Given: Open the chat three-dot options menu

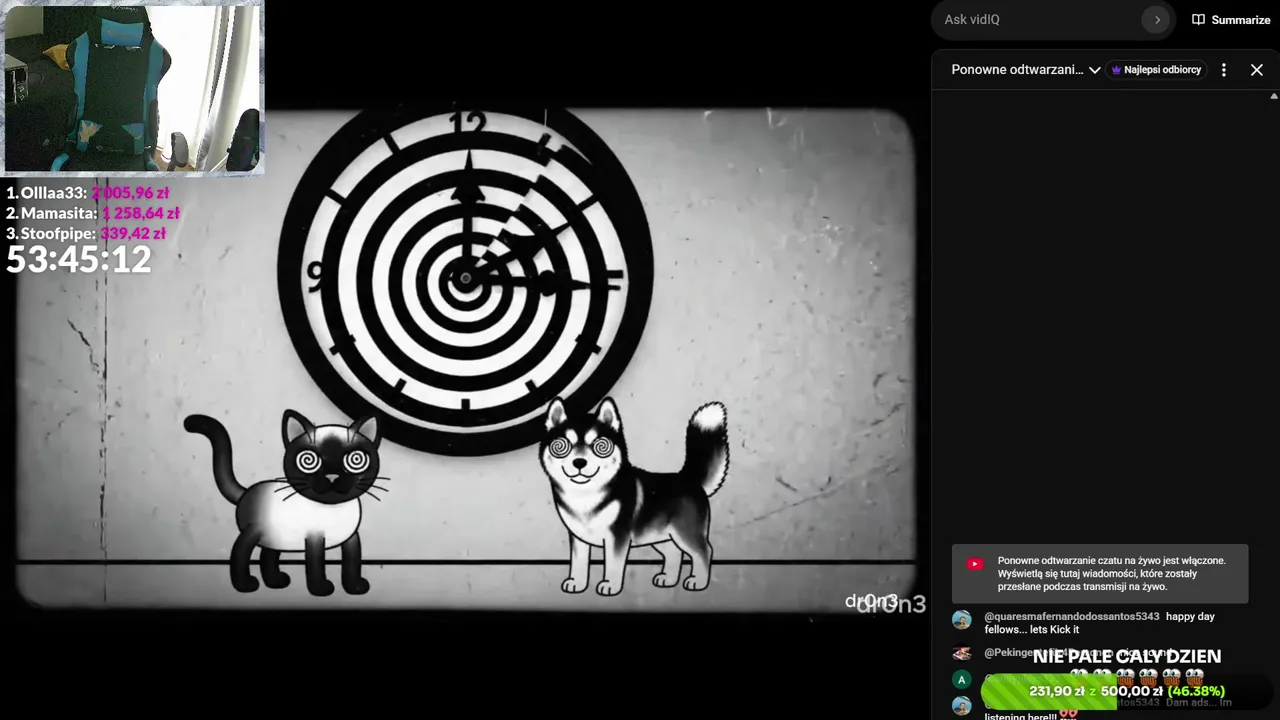Looking at the screenshot, I should (1224, 70).
